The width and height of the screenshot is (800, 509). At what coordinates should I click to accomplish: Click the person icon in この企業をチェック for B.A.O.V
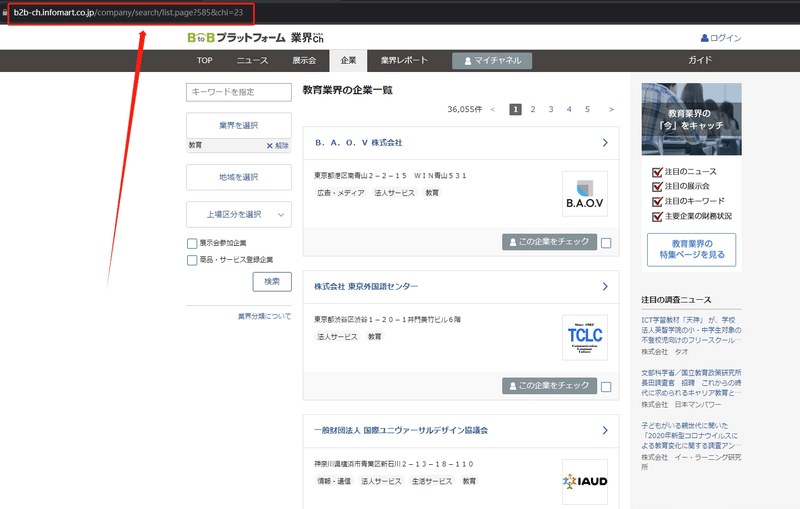pyautogui.click(x=513, y=242)
